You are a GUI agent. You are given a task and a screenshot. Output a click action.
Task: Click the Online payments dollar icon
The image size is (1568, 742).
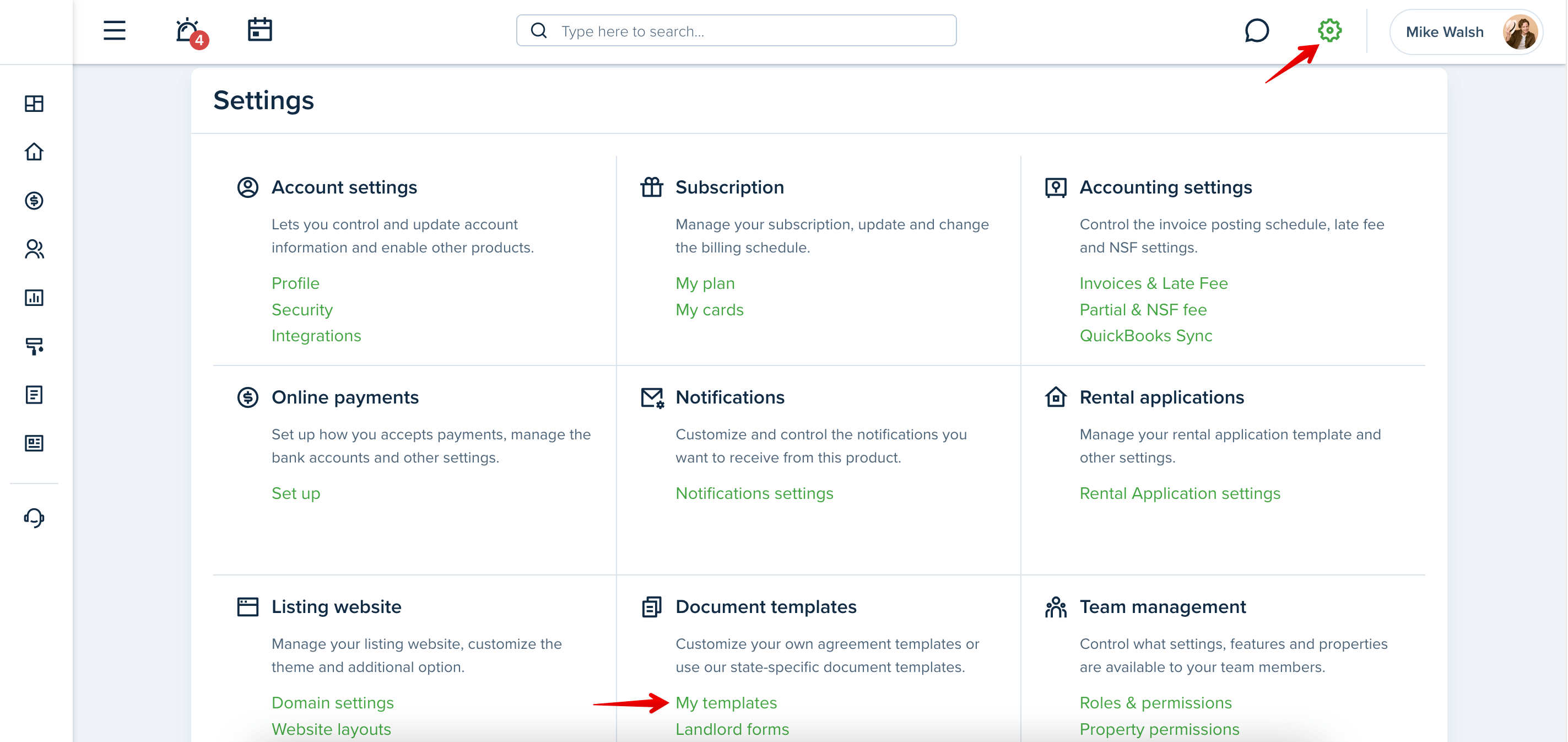tap(248, 397)
